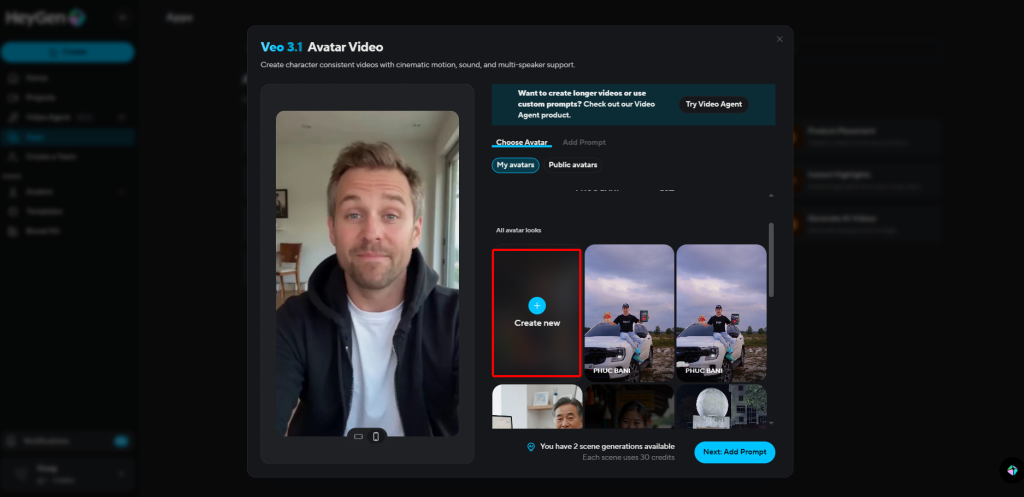Viewport: 1024px width, 497px height.
Task: Click the Next: Add Prompt button
Action: [x=734, y=452]
